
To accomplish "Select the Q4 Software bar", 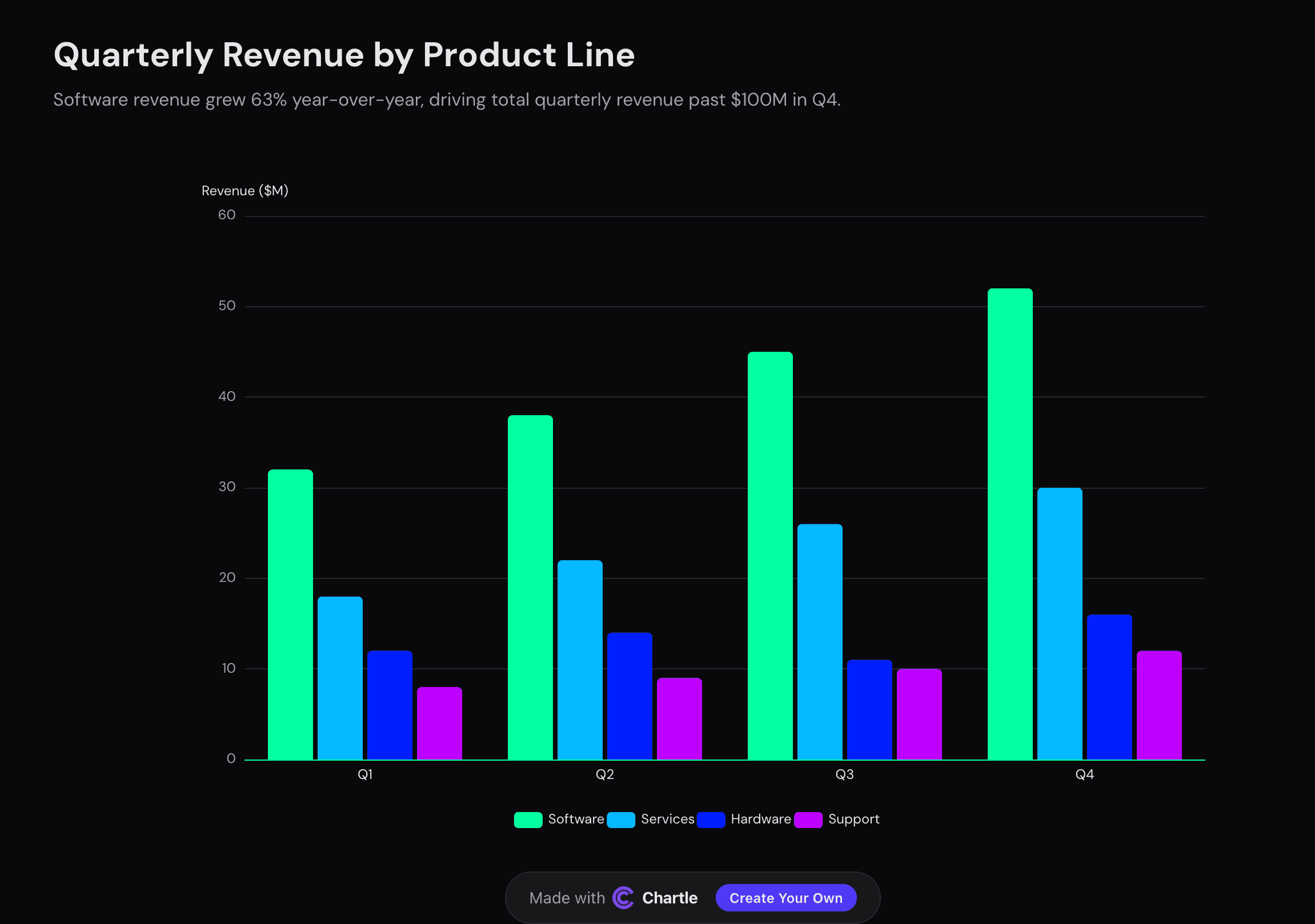I will (1010, 524).
